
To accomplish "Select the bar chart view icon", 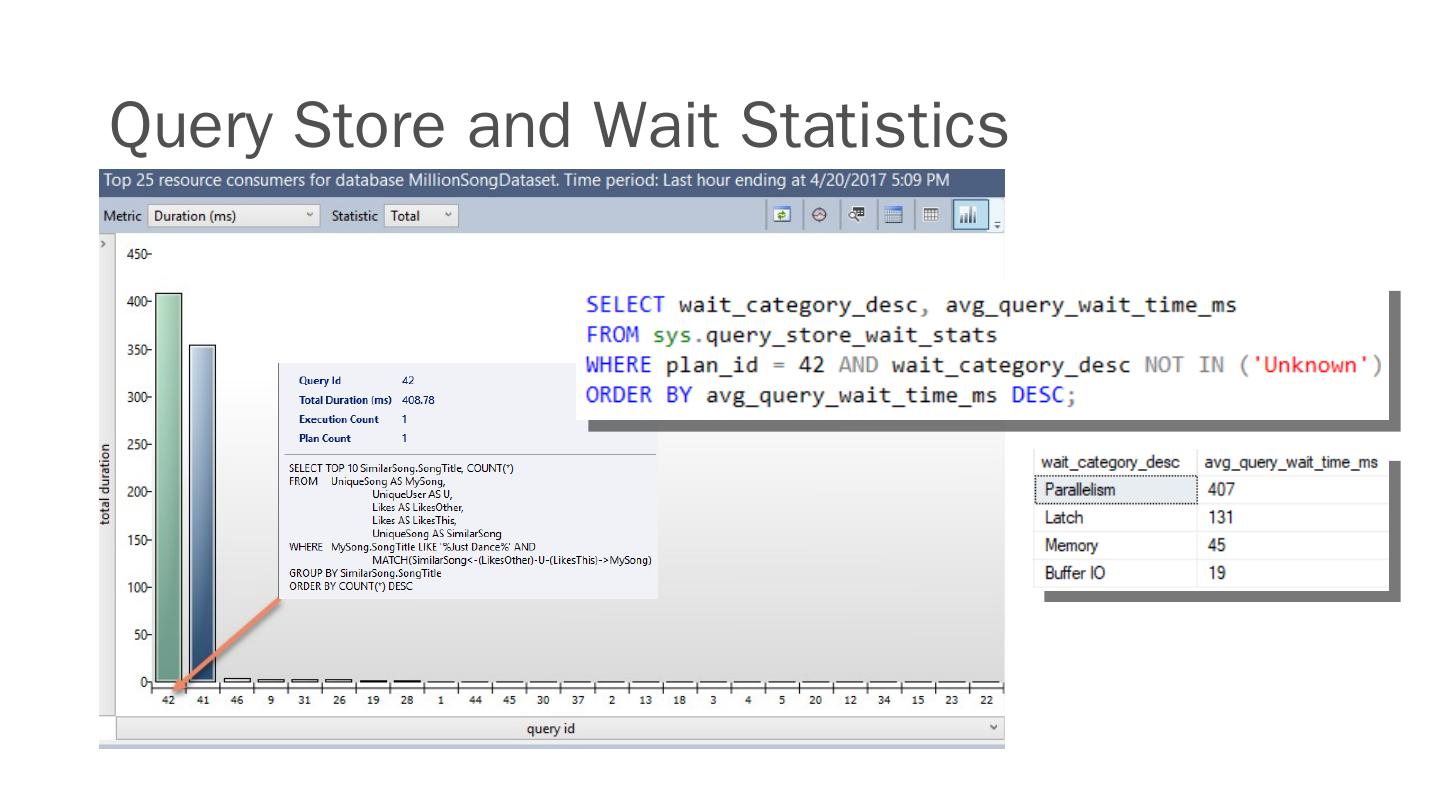I will tap(967, 215).
